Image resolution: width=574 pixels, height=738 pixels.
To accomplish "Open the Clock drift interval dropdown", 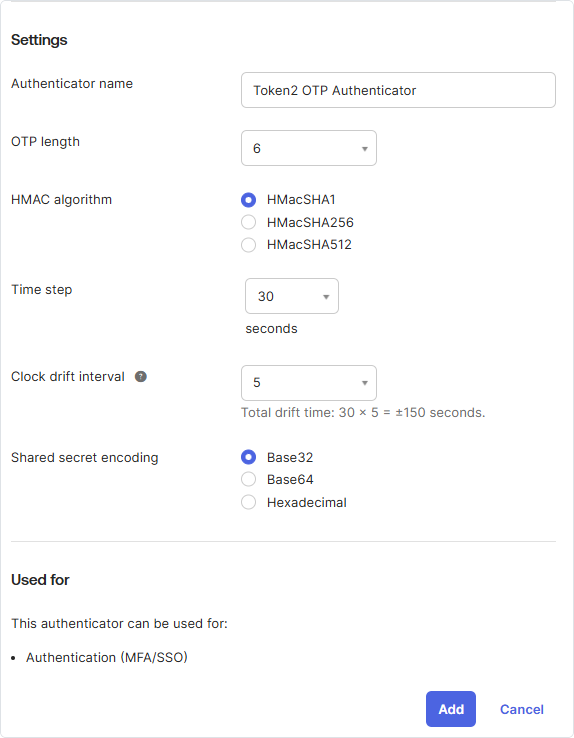I will [309, 383].
